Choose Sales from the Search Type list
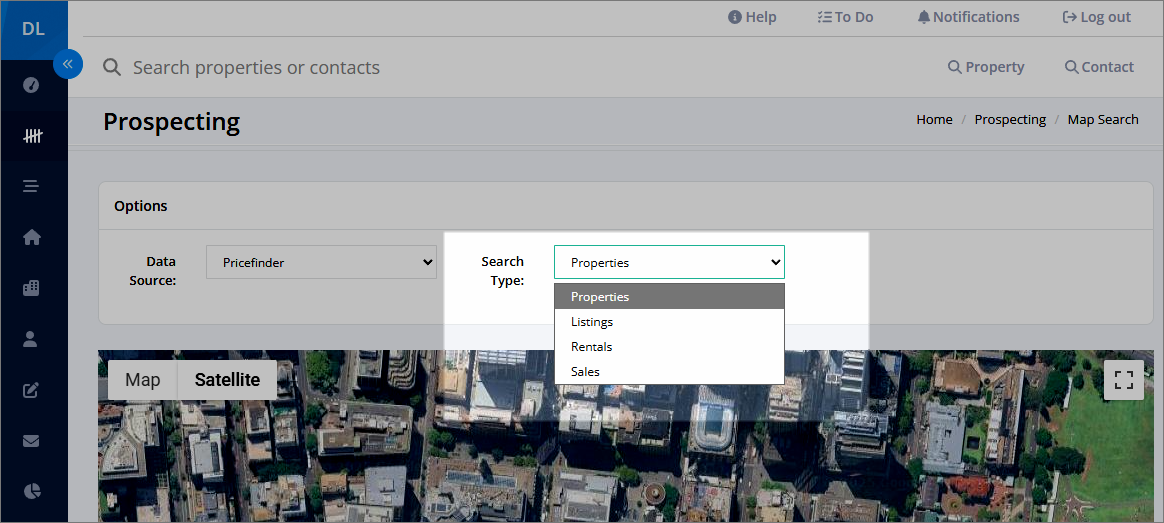 [669, 372]
